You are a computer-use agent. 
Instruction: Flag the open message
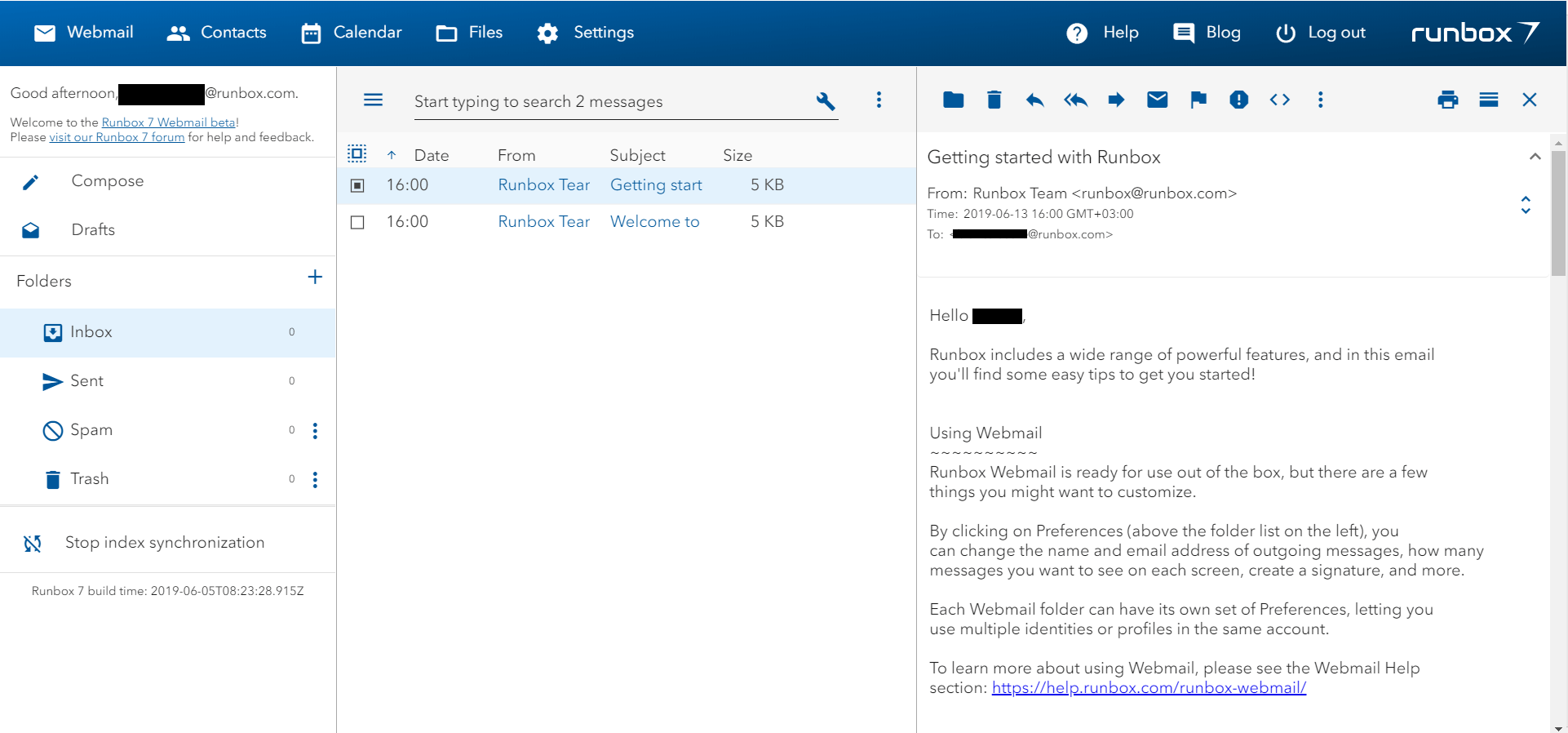(1198, 100)
